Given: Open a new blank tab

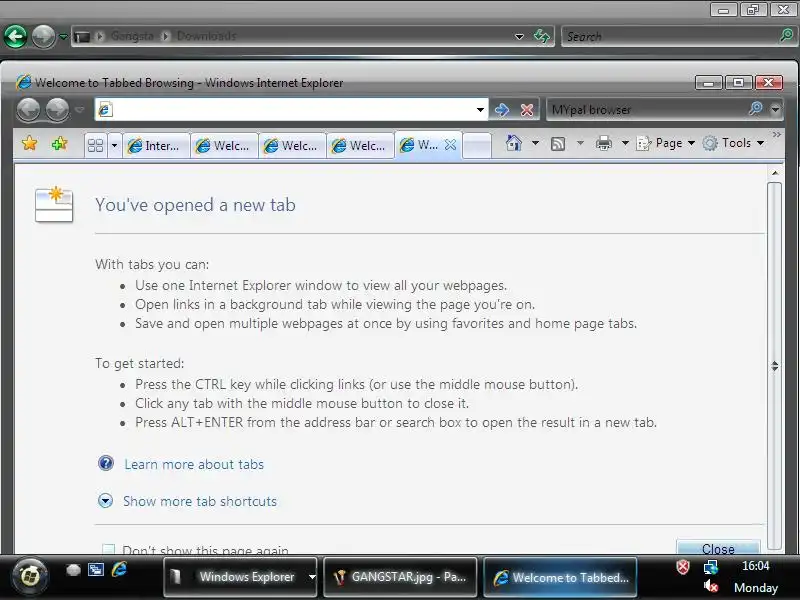Looking at the screenshot, I should [x=477, y=145].
